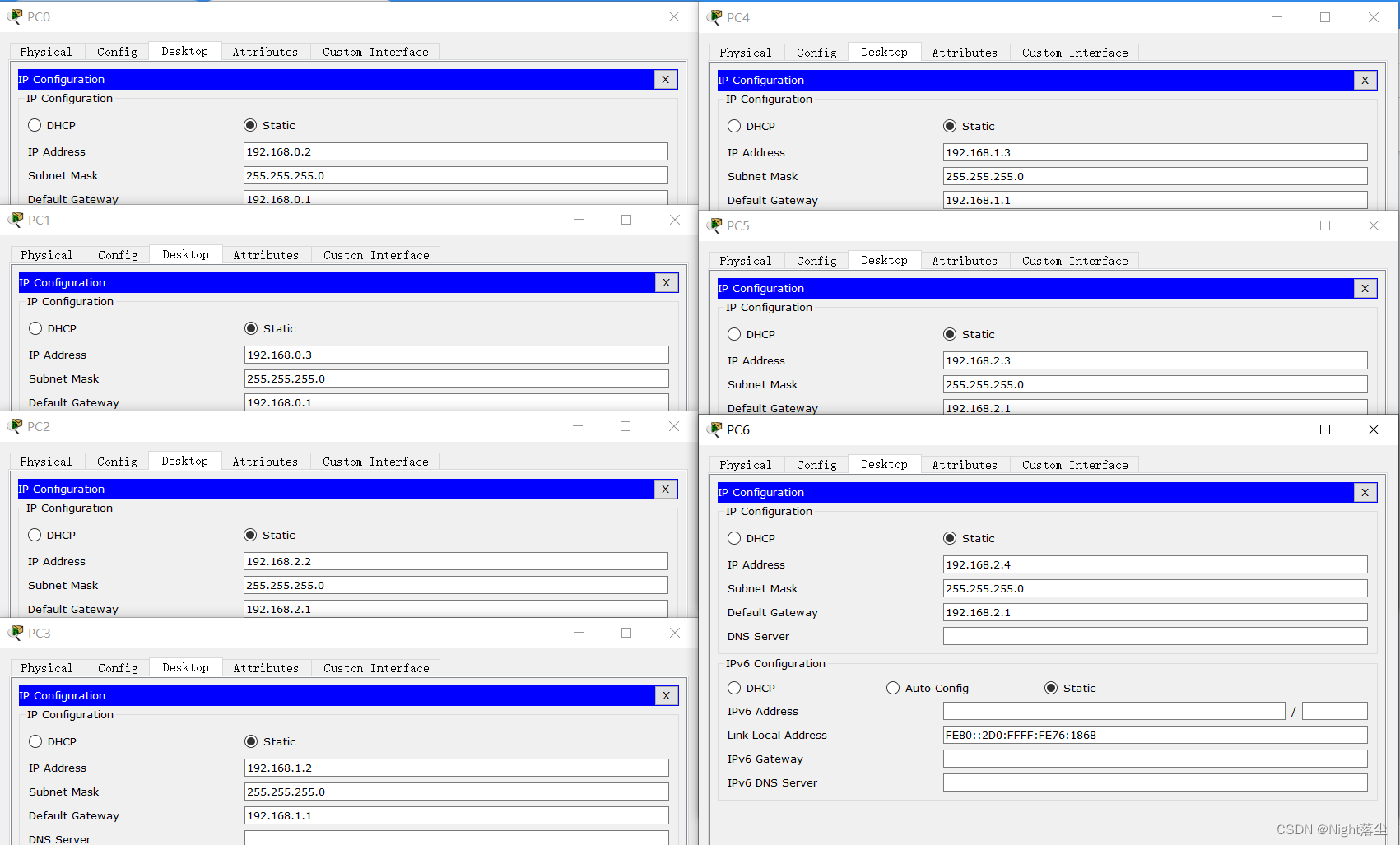Click Subnet Mask field in PC1
1400x845 pixels.
[457, 378]
